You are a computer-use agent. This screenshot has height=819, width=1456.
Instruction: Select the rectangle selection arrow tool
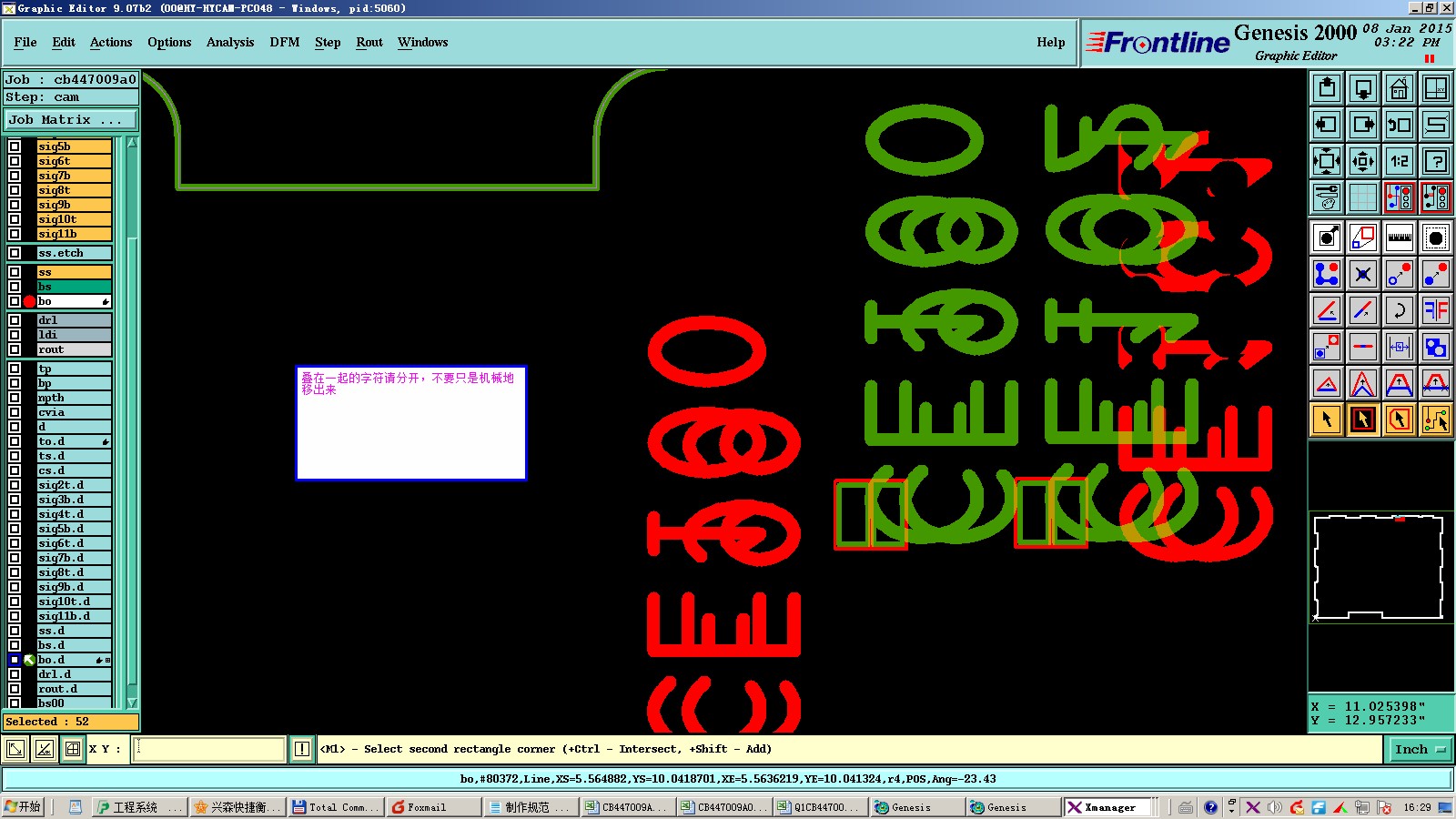coord(1363,420)
